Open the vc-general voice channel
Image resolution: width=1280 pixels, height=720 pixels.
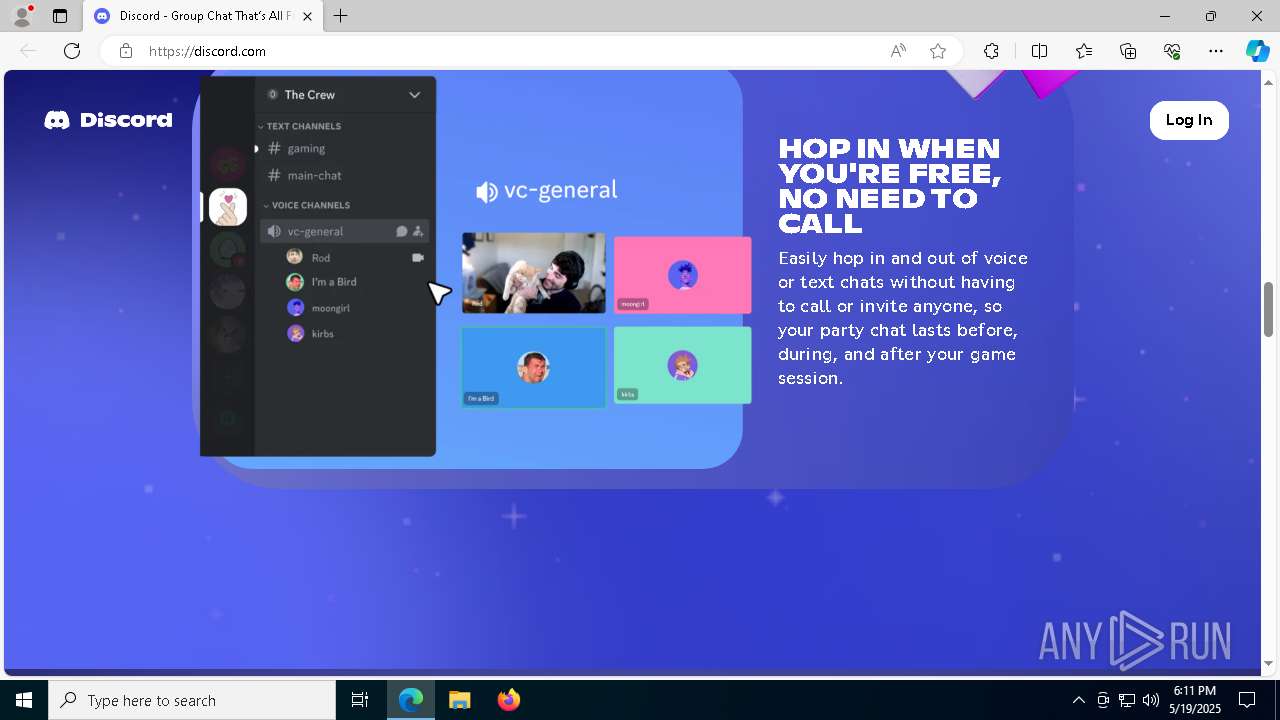coord(345,231)
